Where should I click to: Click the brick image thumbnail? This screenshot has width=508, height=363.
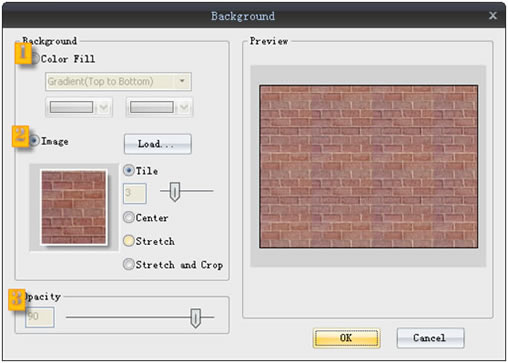pyautogui.click(x=74, y=207)
